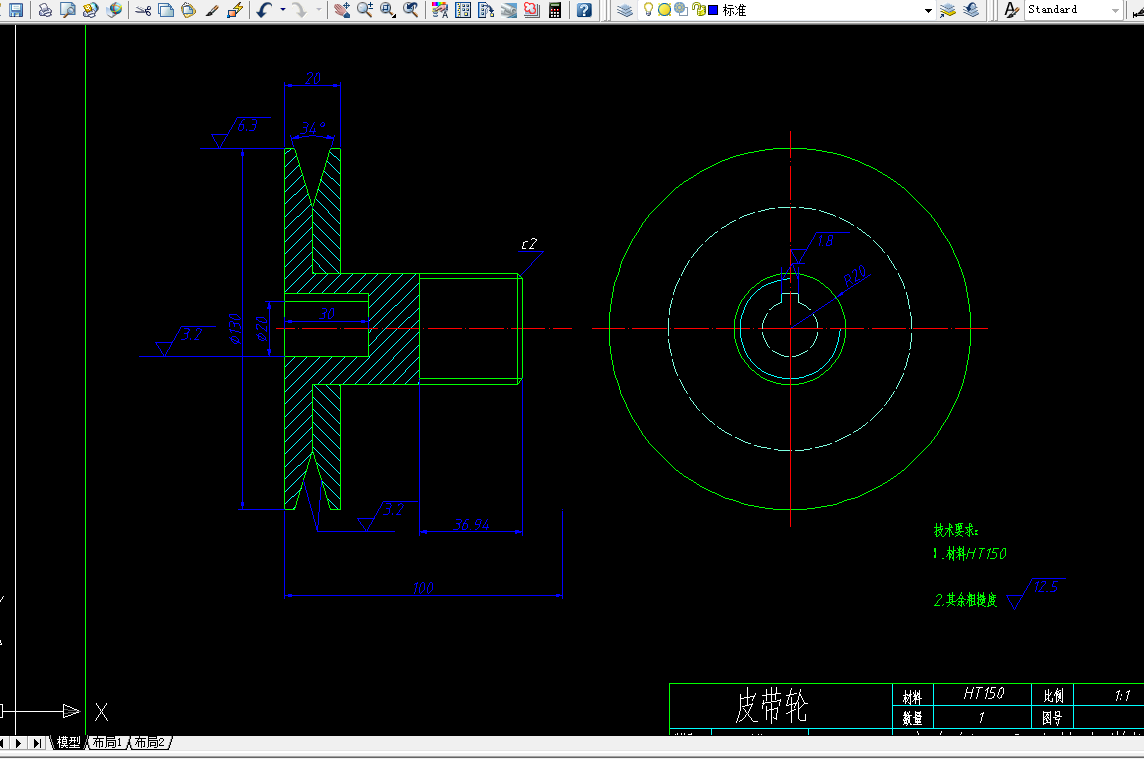Switch to the 布局2 tab

pyautogui.click(x=150, y=742)
